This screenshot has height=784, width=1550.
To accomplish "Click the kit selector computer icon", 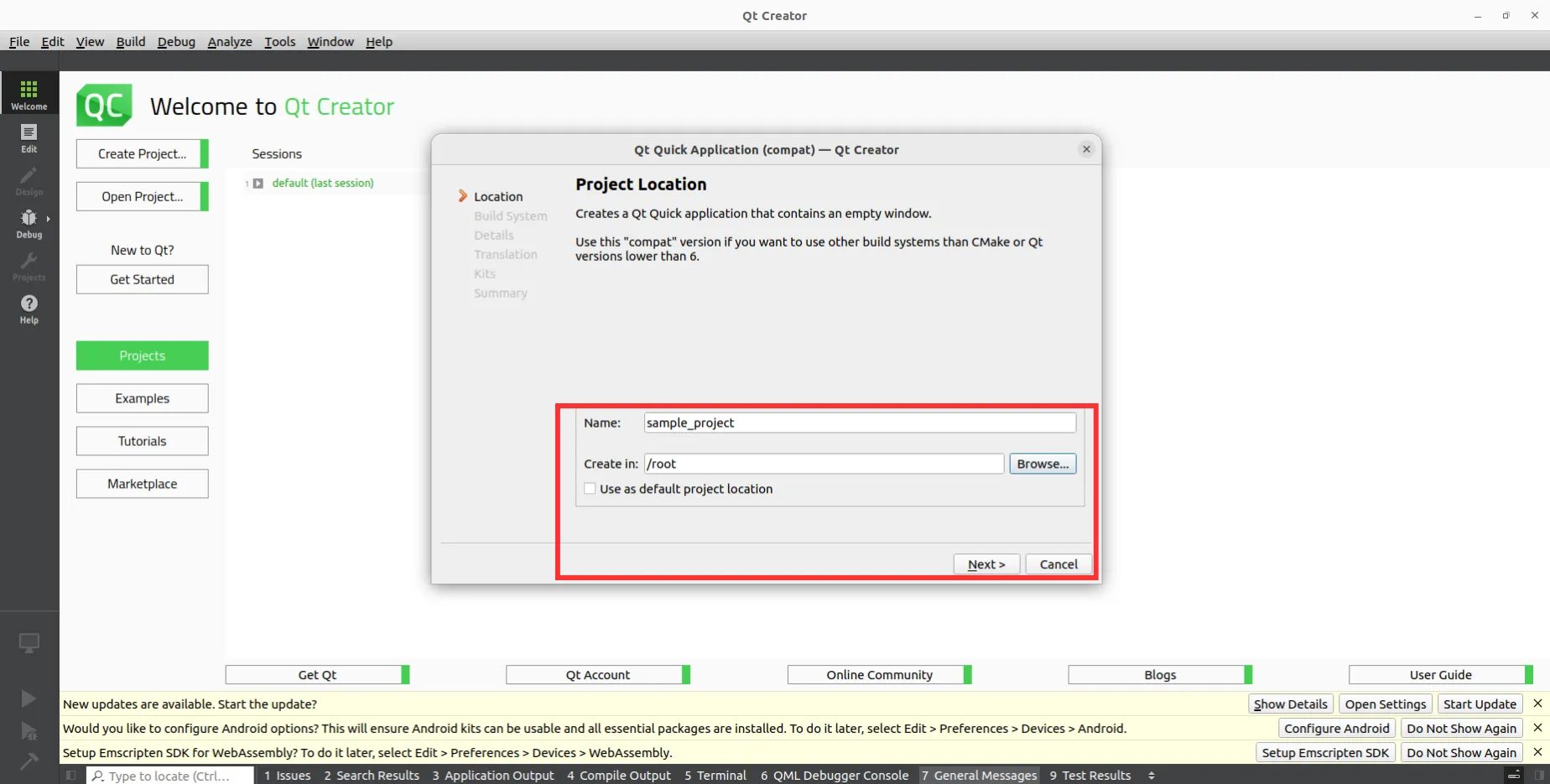I will 29,642.
